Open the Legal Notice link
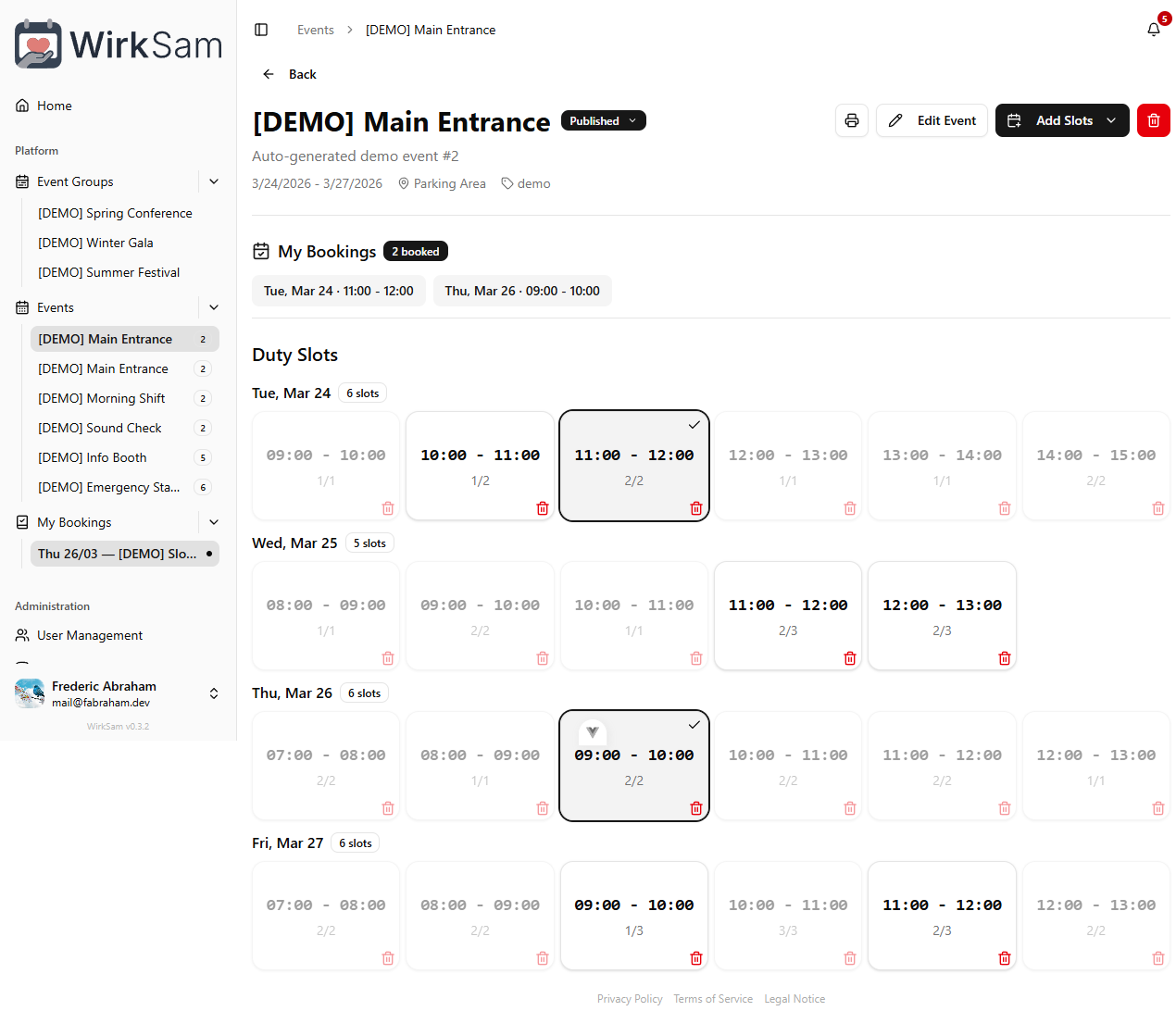This screenshot has height=1011, width=1176. pos(794,999)
